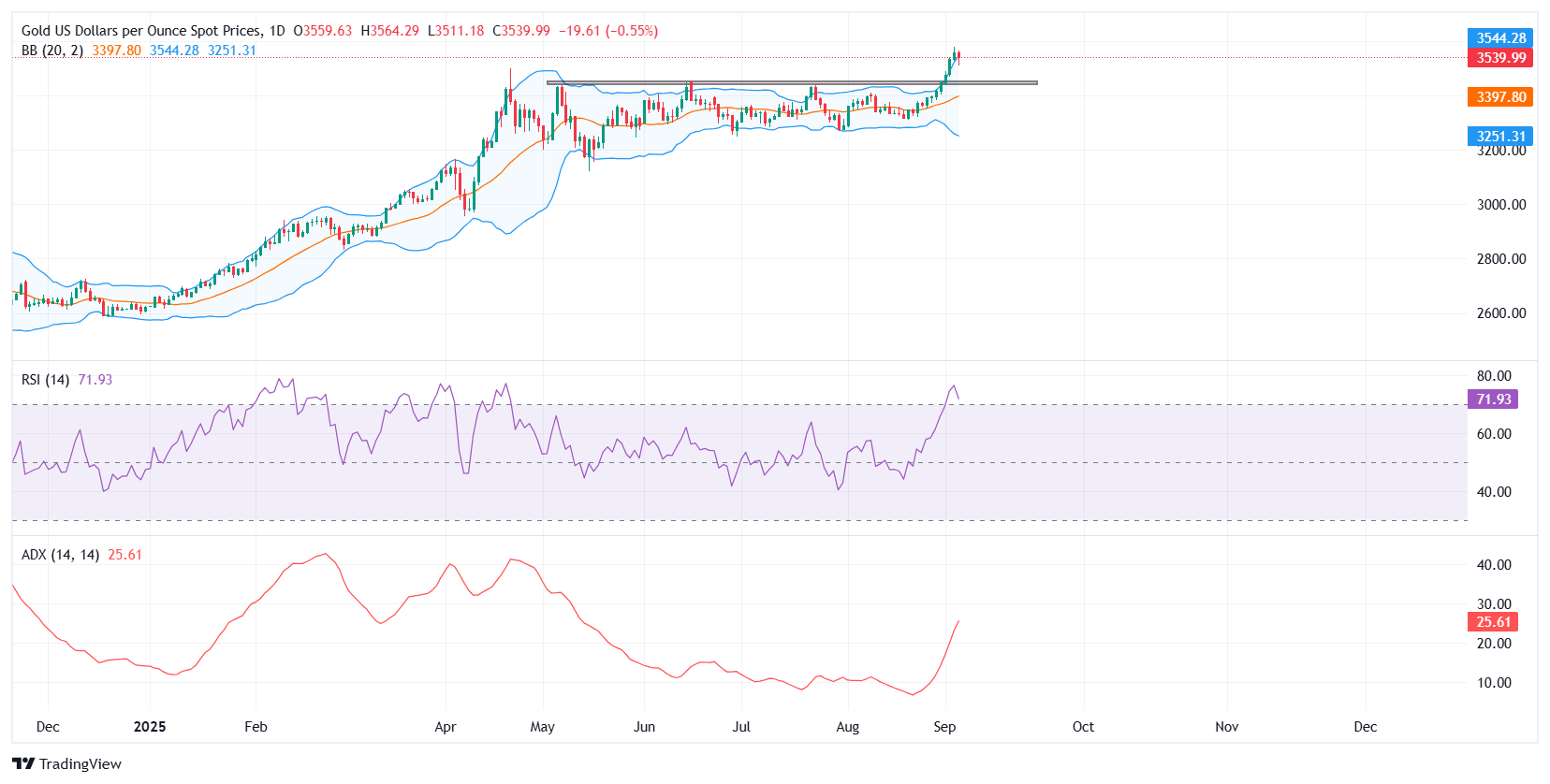Click the Apr label on time axis
Viewport: 1550px width, 784px height.
(446, 727)
